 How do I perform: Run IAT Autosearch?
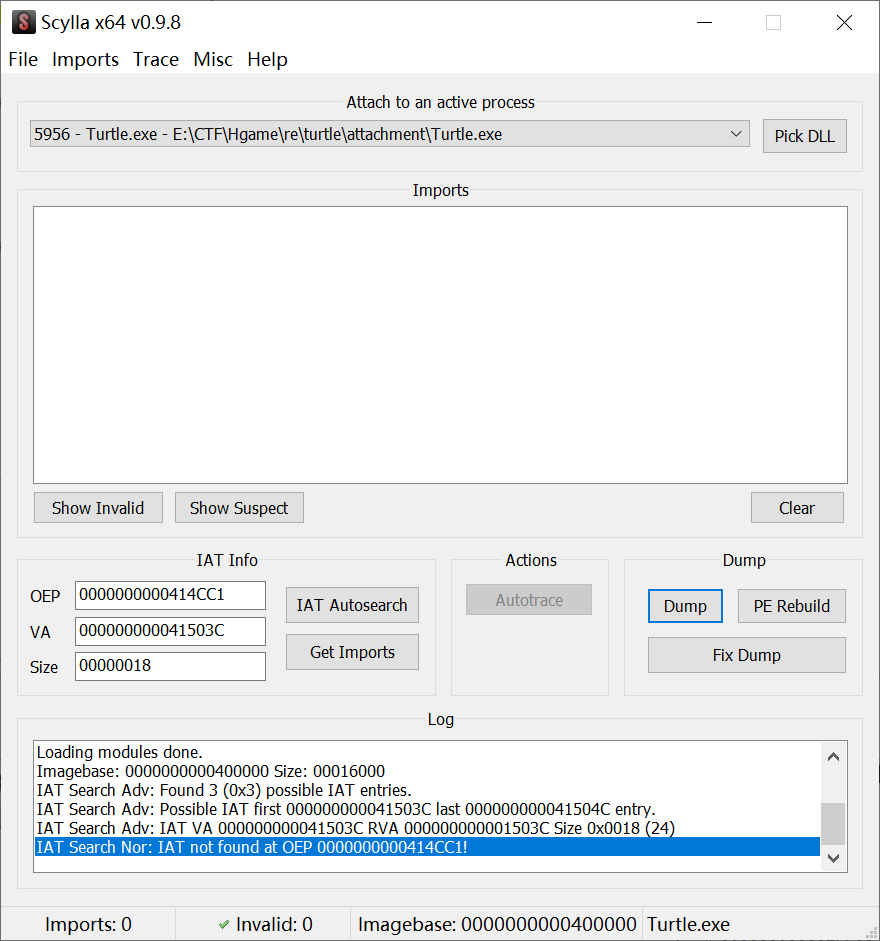point(352,605)
